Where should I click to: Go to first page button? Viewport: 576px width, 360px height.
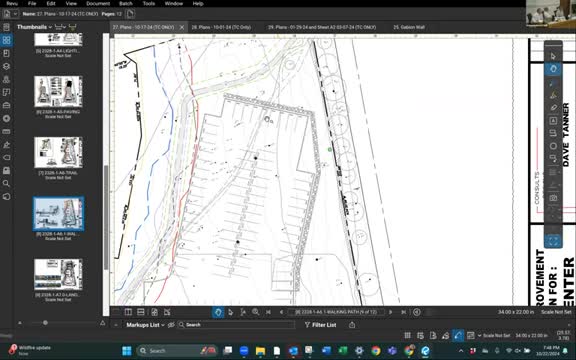[x=269, y=312]
